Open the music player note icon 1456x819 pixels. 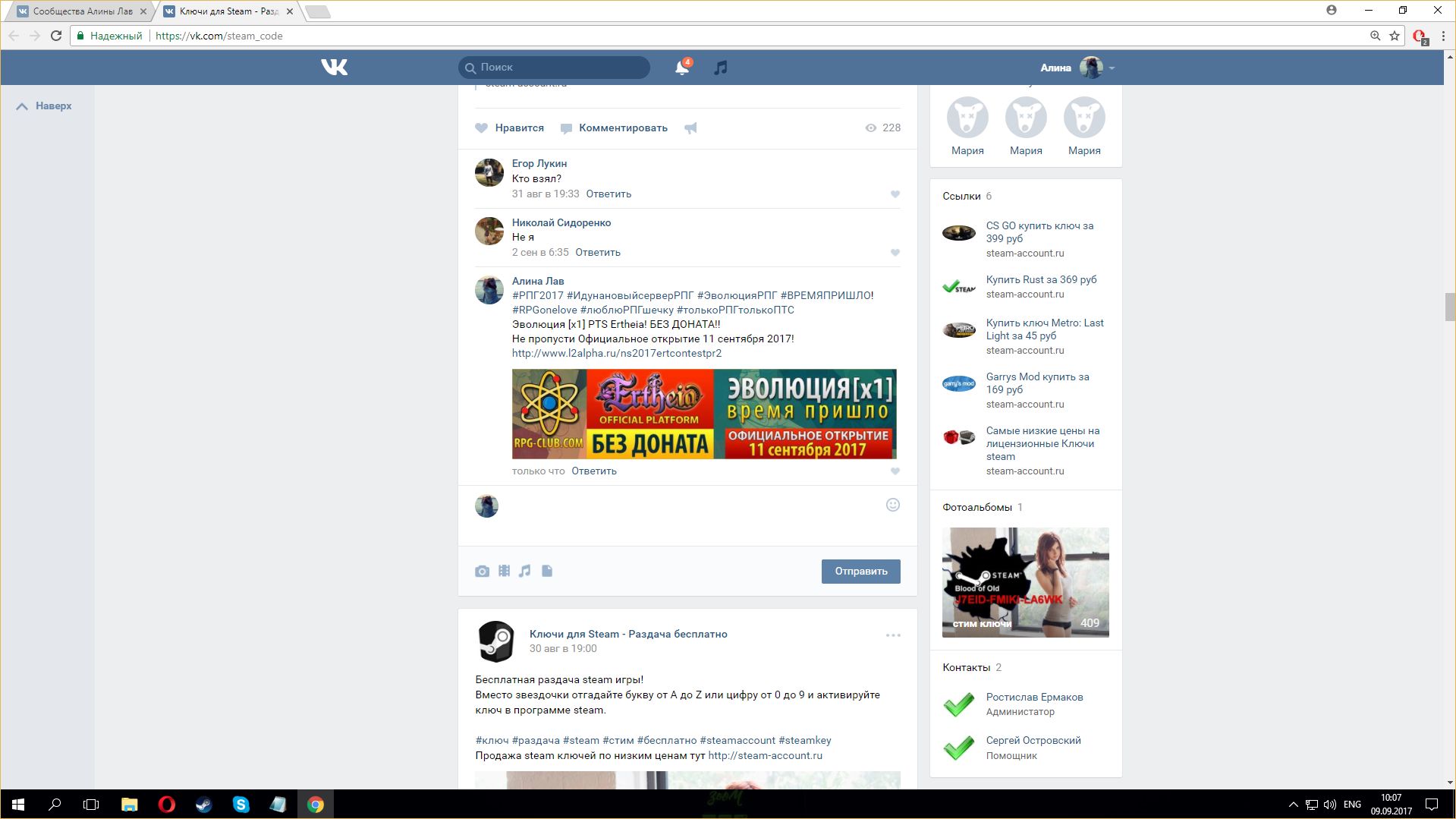click(x=721, y=68)
